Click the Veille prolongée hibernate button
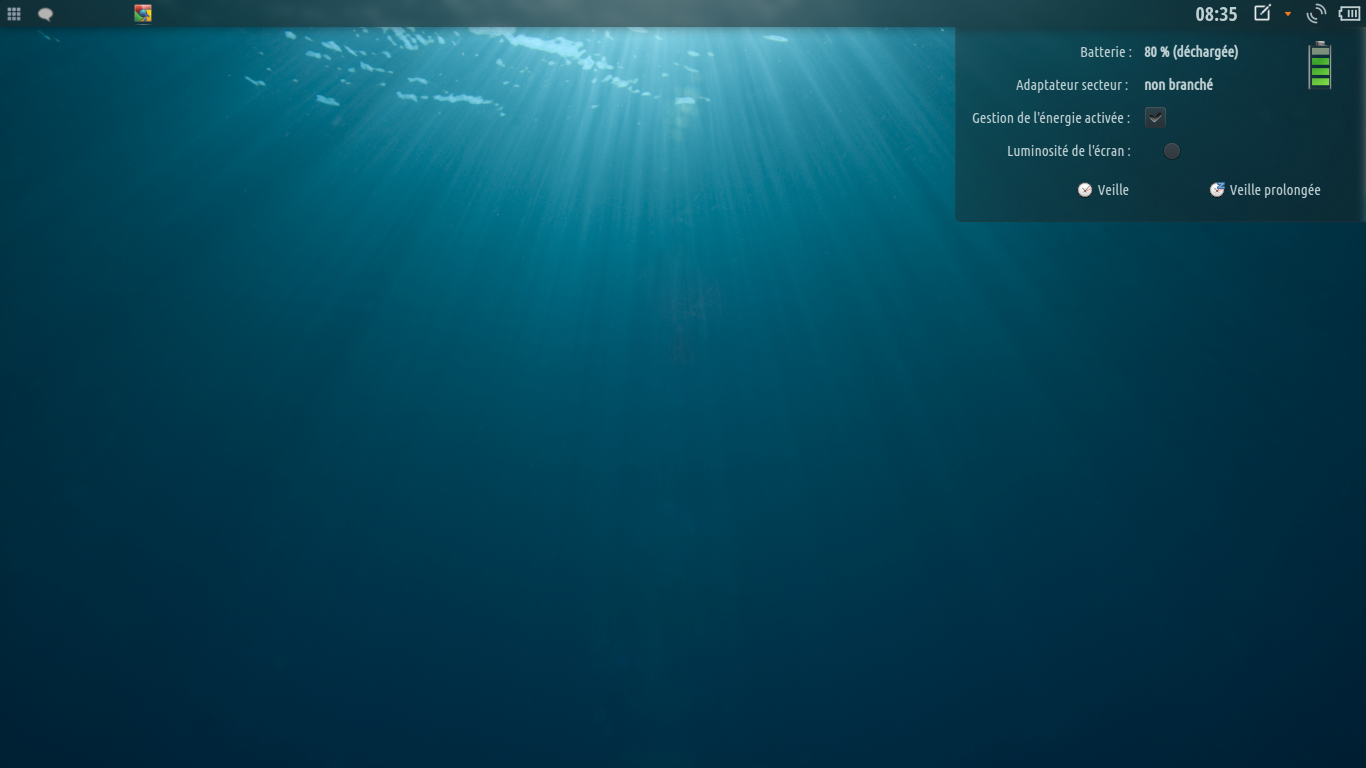This screenshot has height=768, width=1366. (x=1265, y=190)
